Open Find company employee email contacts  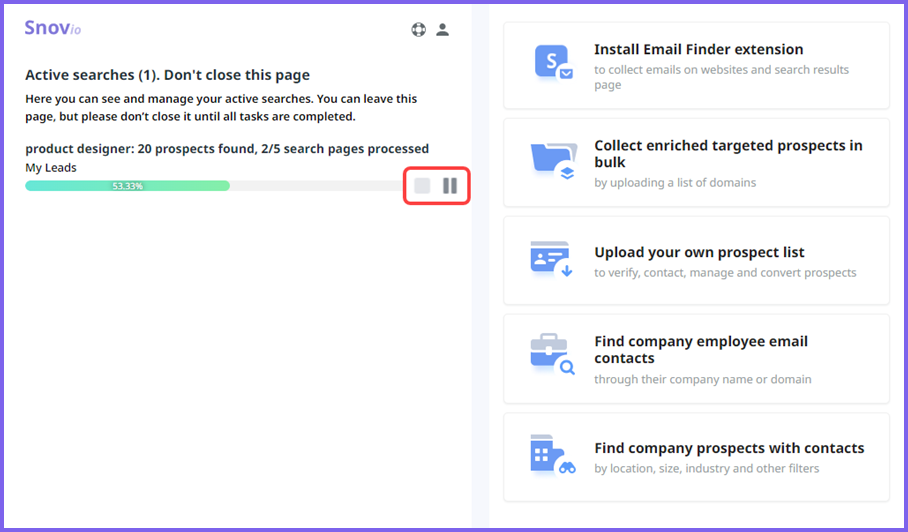[x=697, y=359]
